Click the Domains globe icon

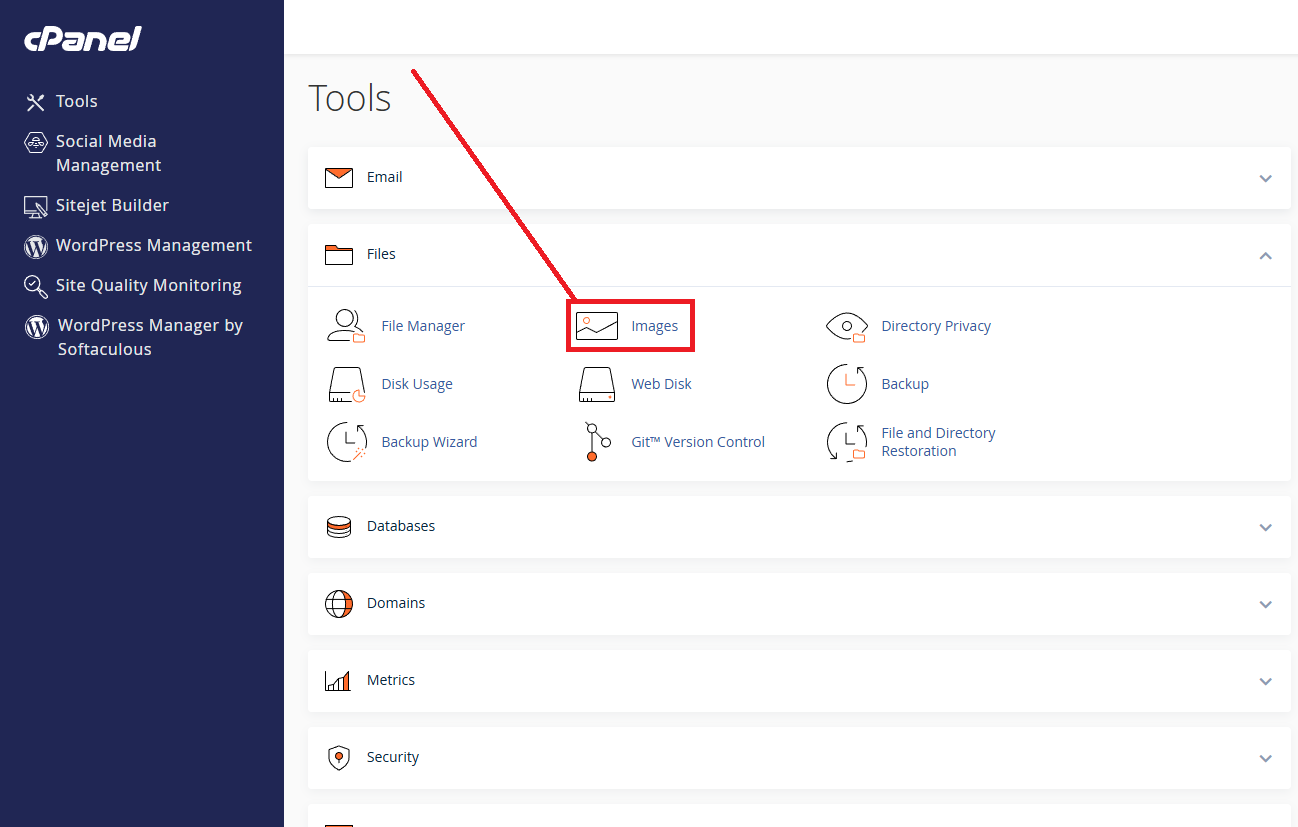339,604
